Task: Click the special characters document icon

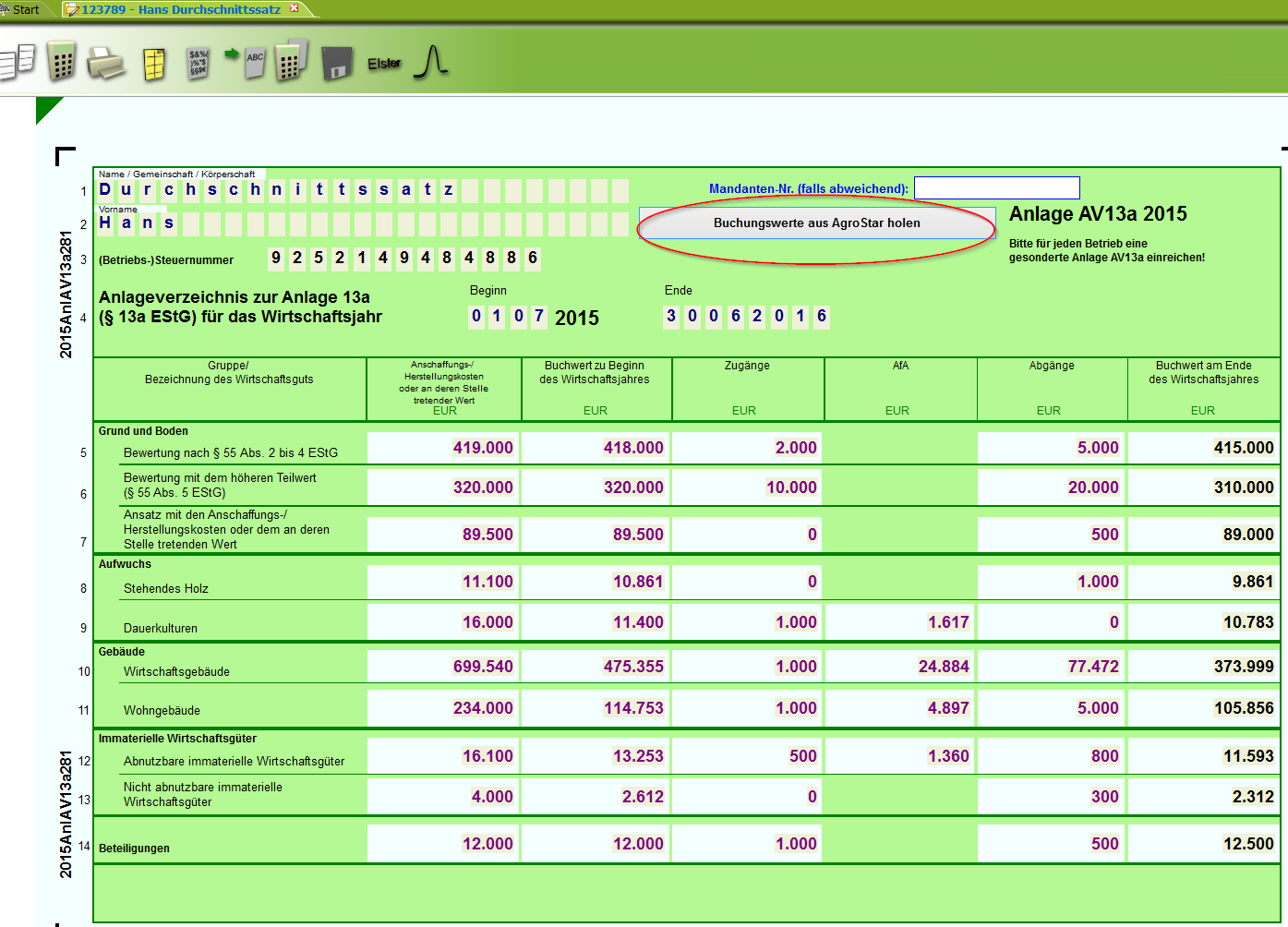Action: click(198, 63)
